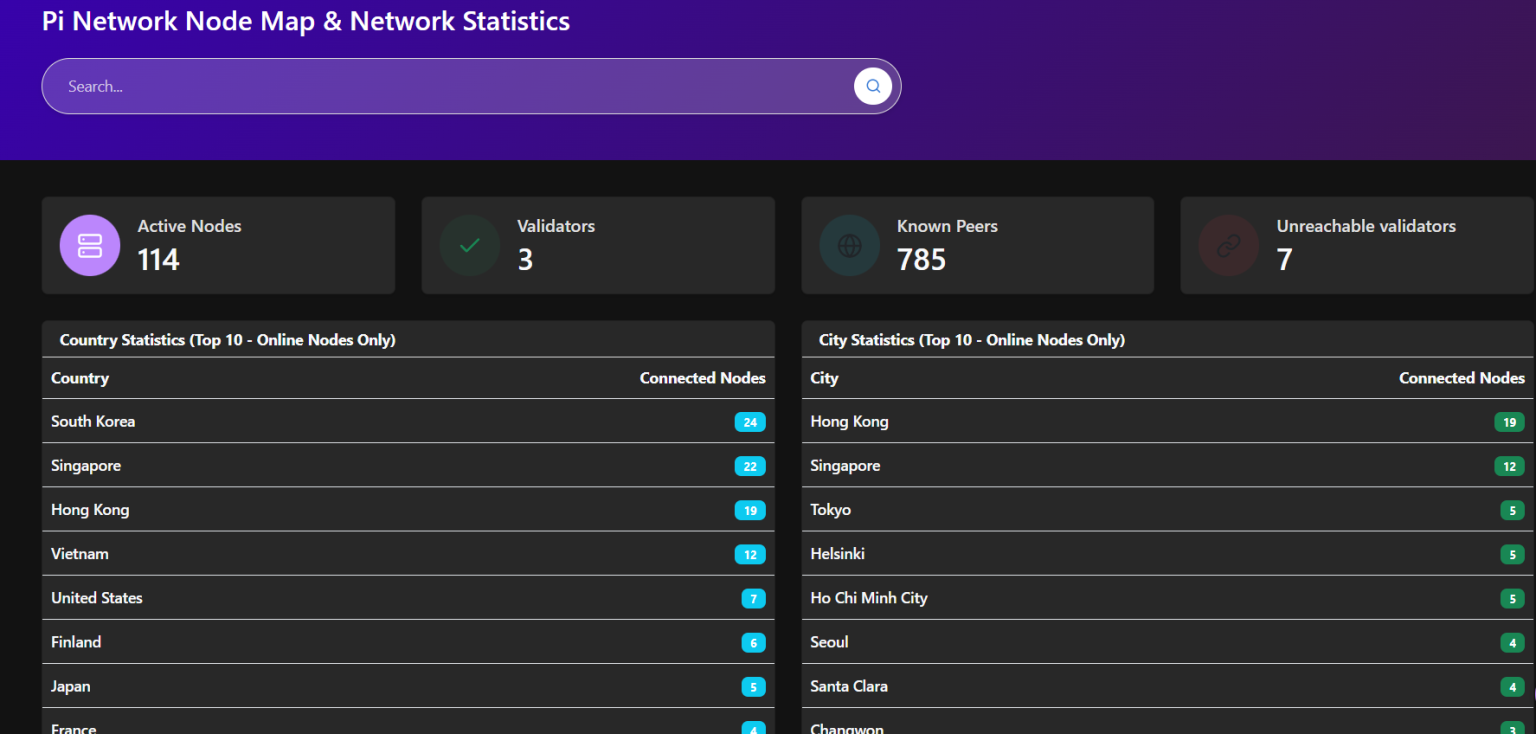Click the Country column header
Screen dimensions: 1536x734
tap(79, 378)
